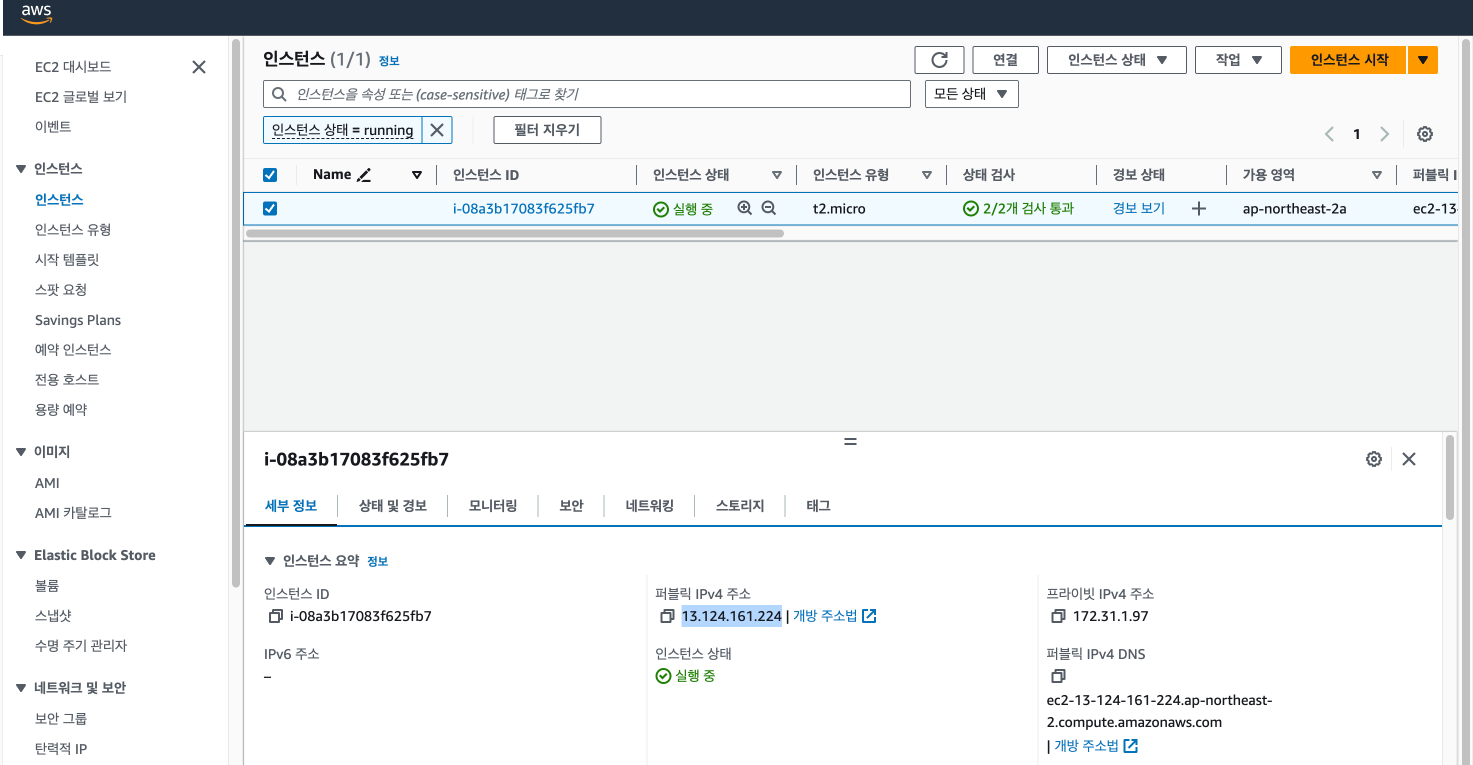Open 인스턴스 유형 in sidebar
Screen dimensions: 1473x765
tap(73, 230)
